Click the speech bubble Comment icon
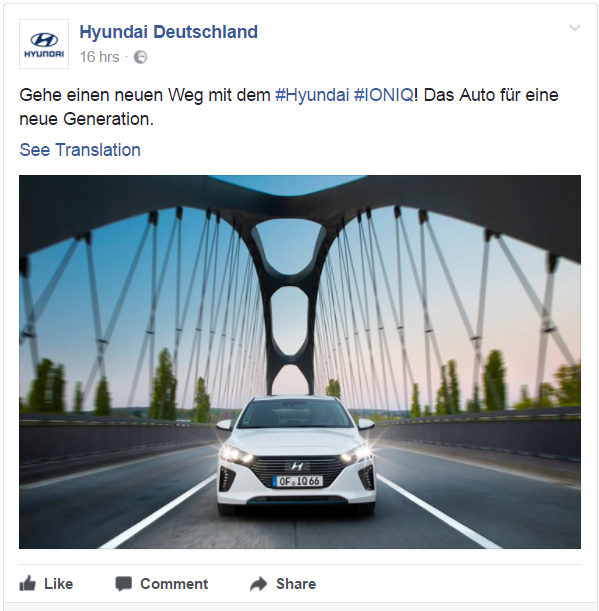Viewport: 599px width, 611px height. pos(124,584)
